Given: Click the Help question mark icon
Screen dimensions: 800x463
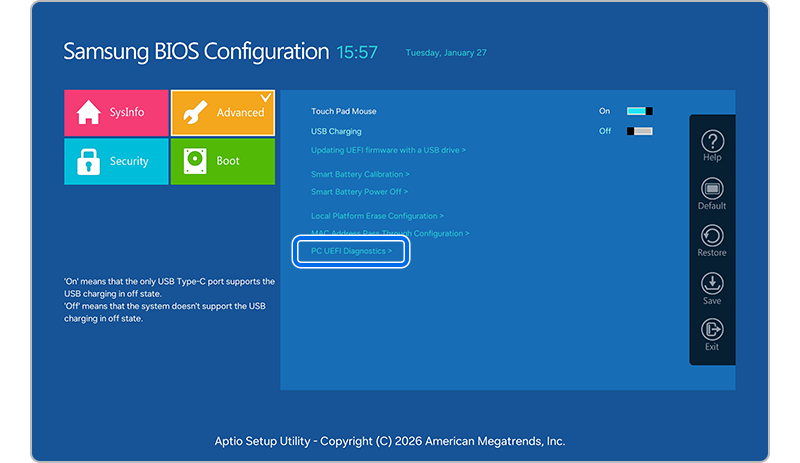Looking at the screenshot, I should (x=712, y=141).
